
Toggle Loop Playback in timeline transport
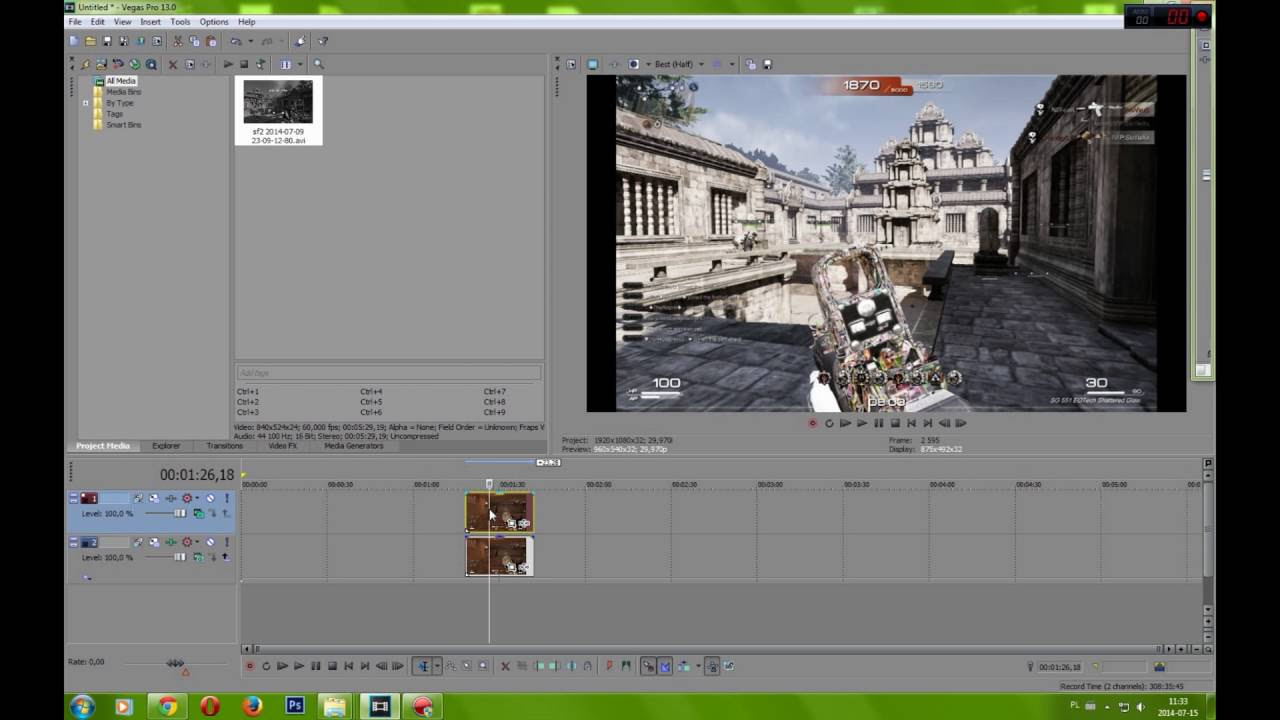(x=266, y=666)
